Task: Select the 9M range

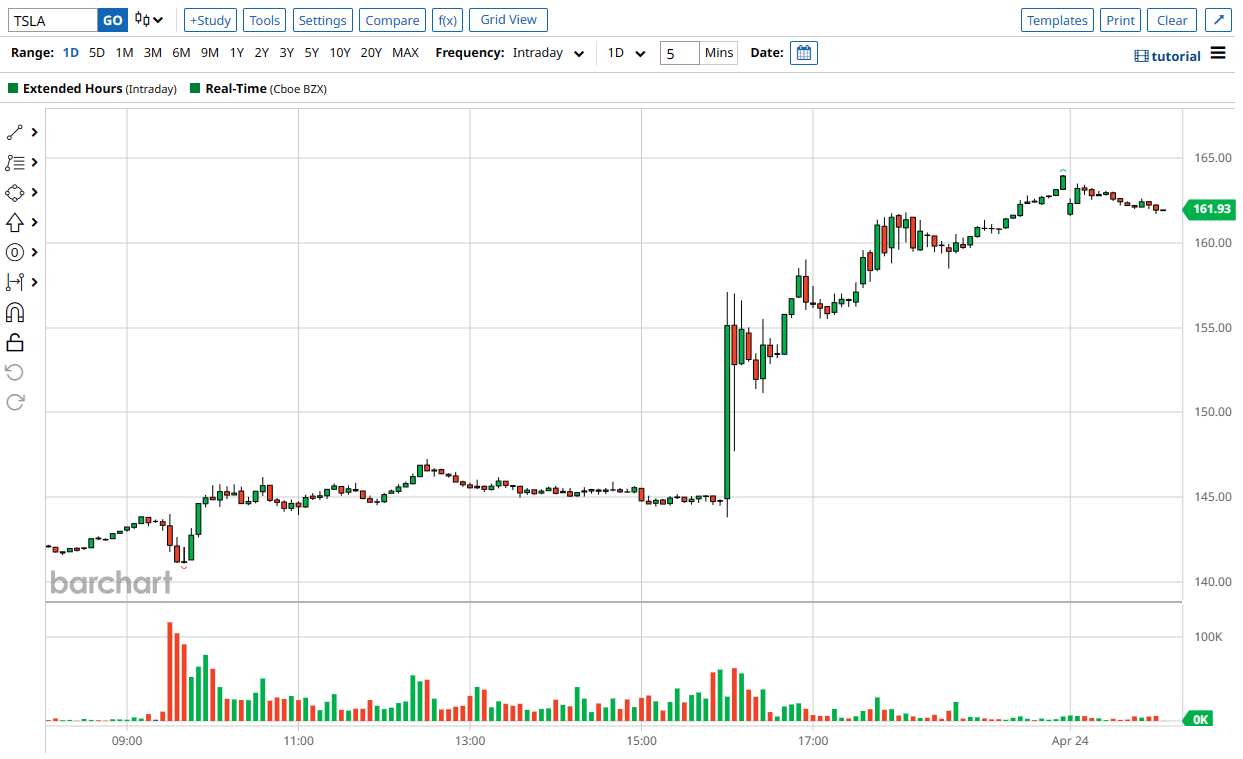Action: [209, 53]
